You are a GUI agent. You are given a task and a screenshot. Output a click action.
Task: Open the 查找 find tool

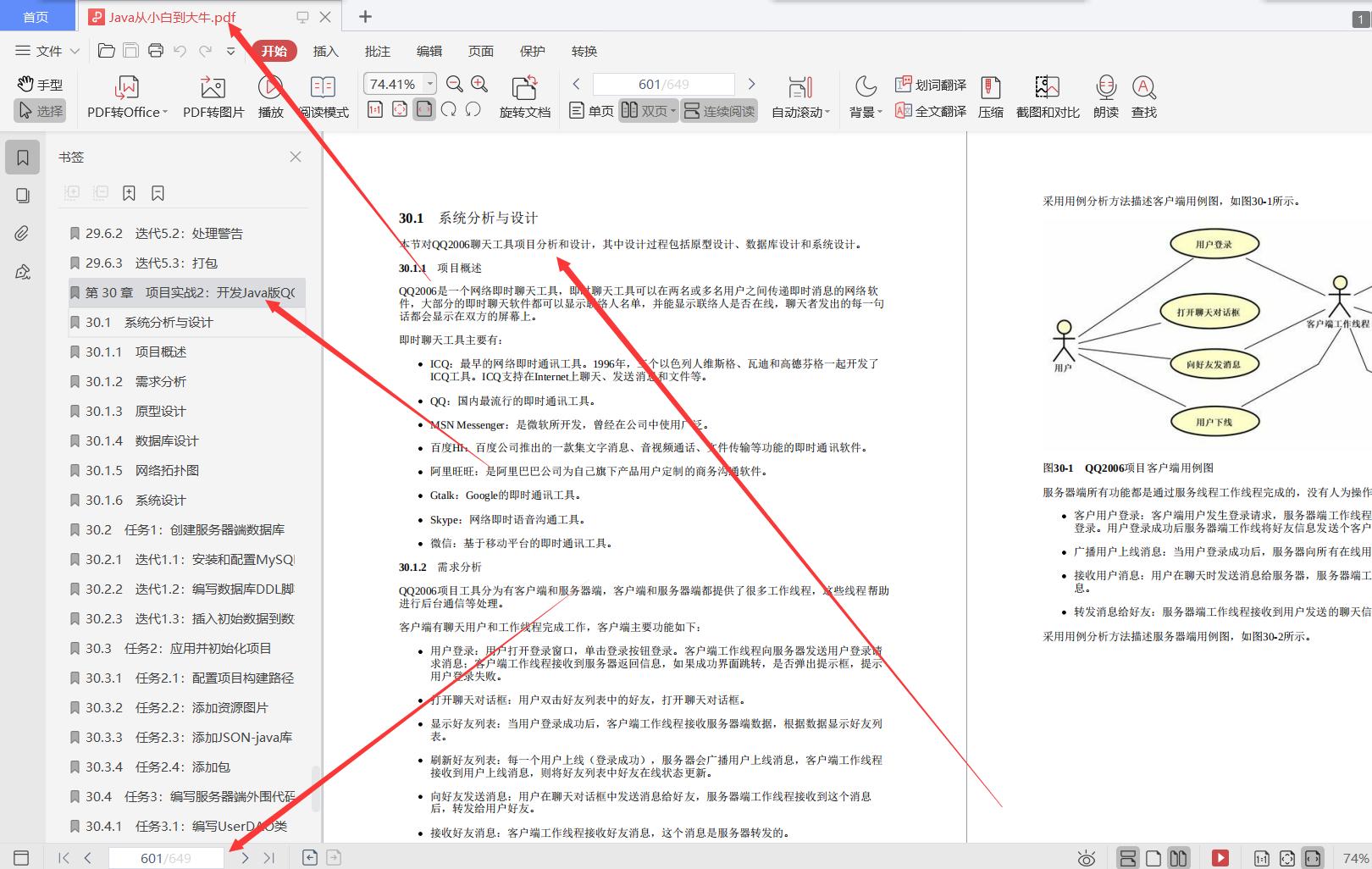(x=1144, y=97)
